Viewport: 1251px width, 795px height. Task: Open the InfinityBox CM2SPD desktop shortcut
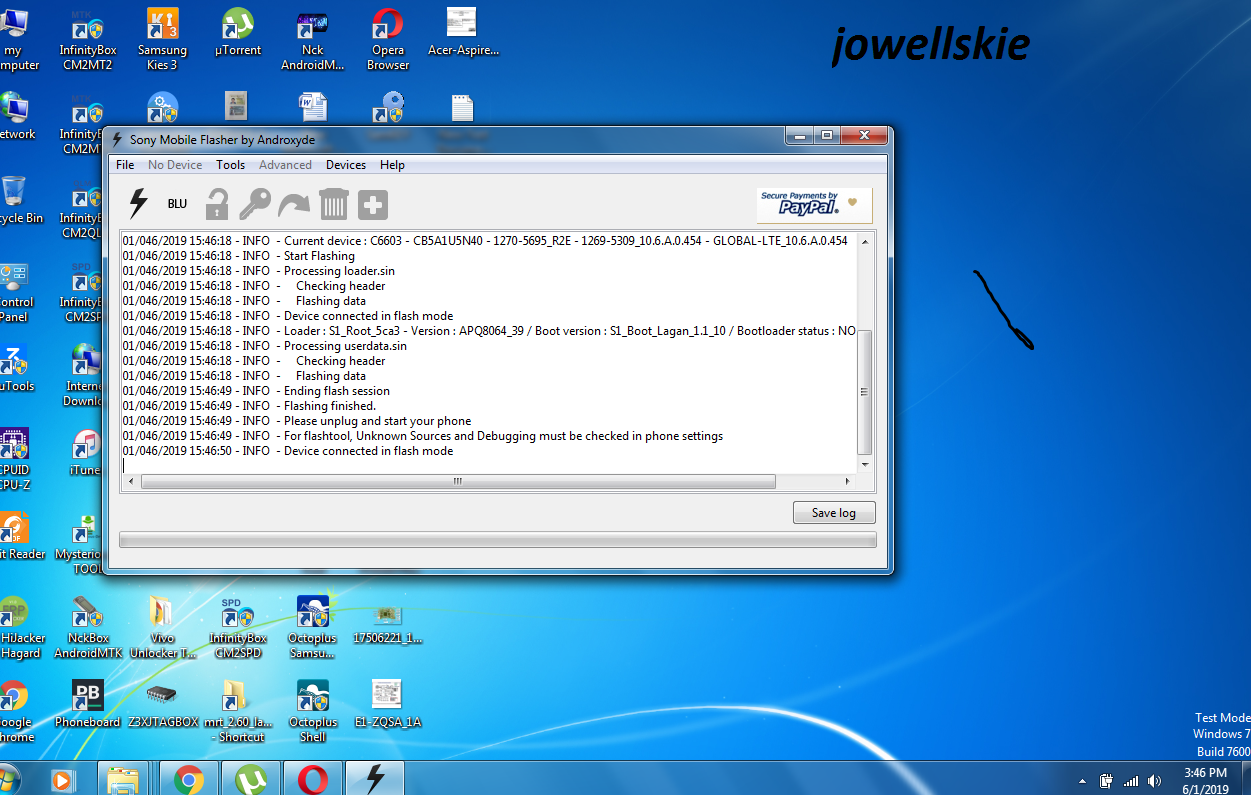(238, 628)
